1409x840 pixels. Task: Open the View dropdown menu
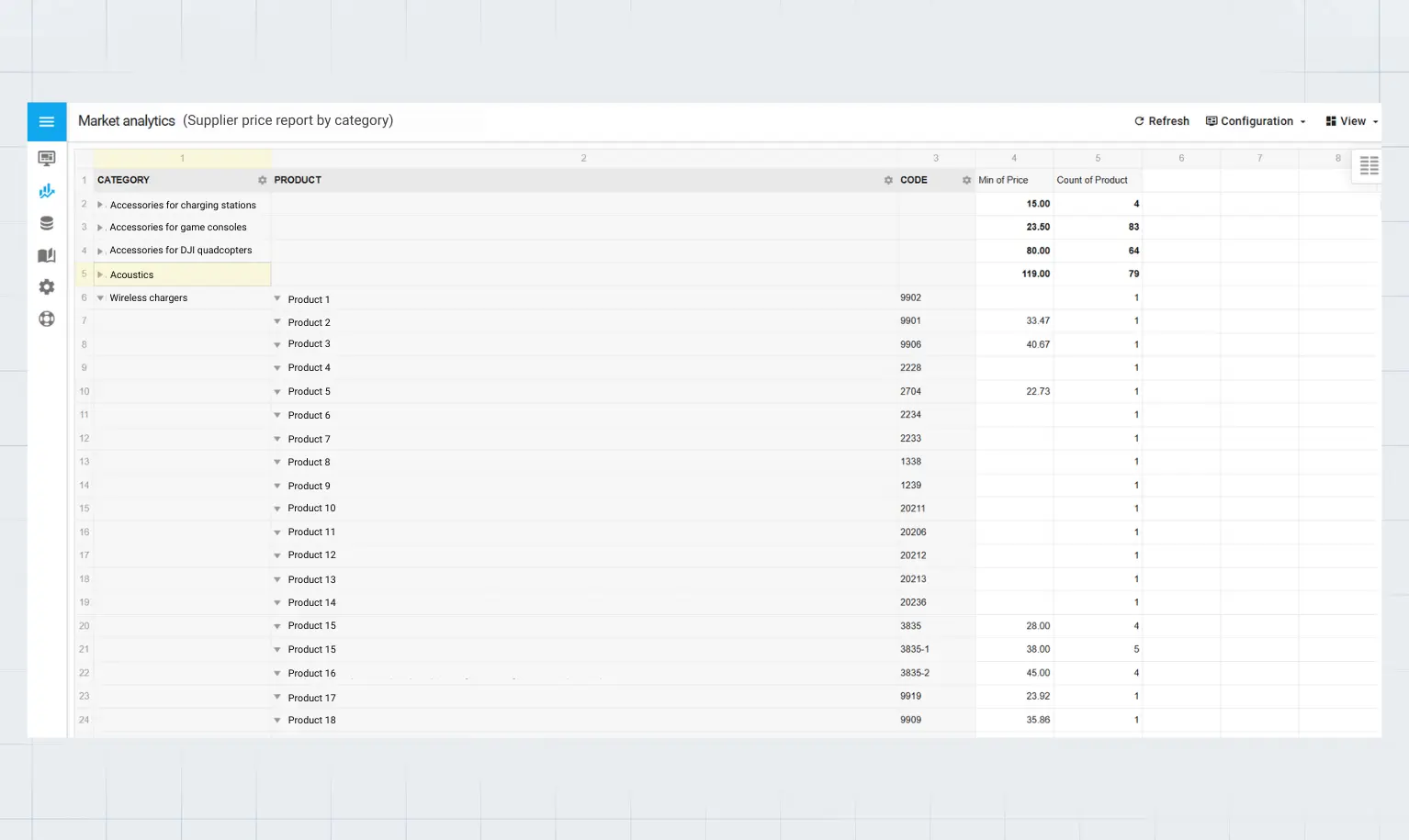point(1351,121)
